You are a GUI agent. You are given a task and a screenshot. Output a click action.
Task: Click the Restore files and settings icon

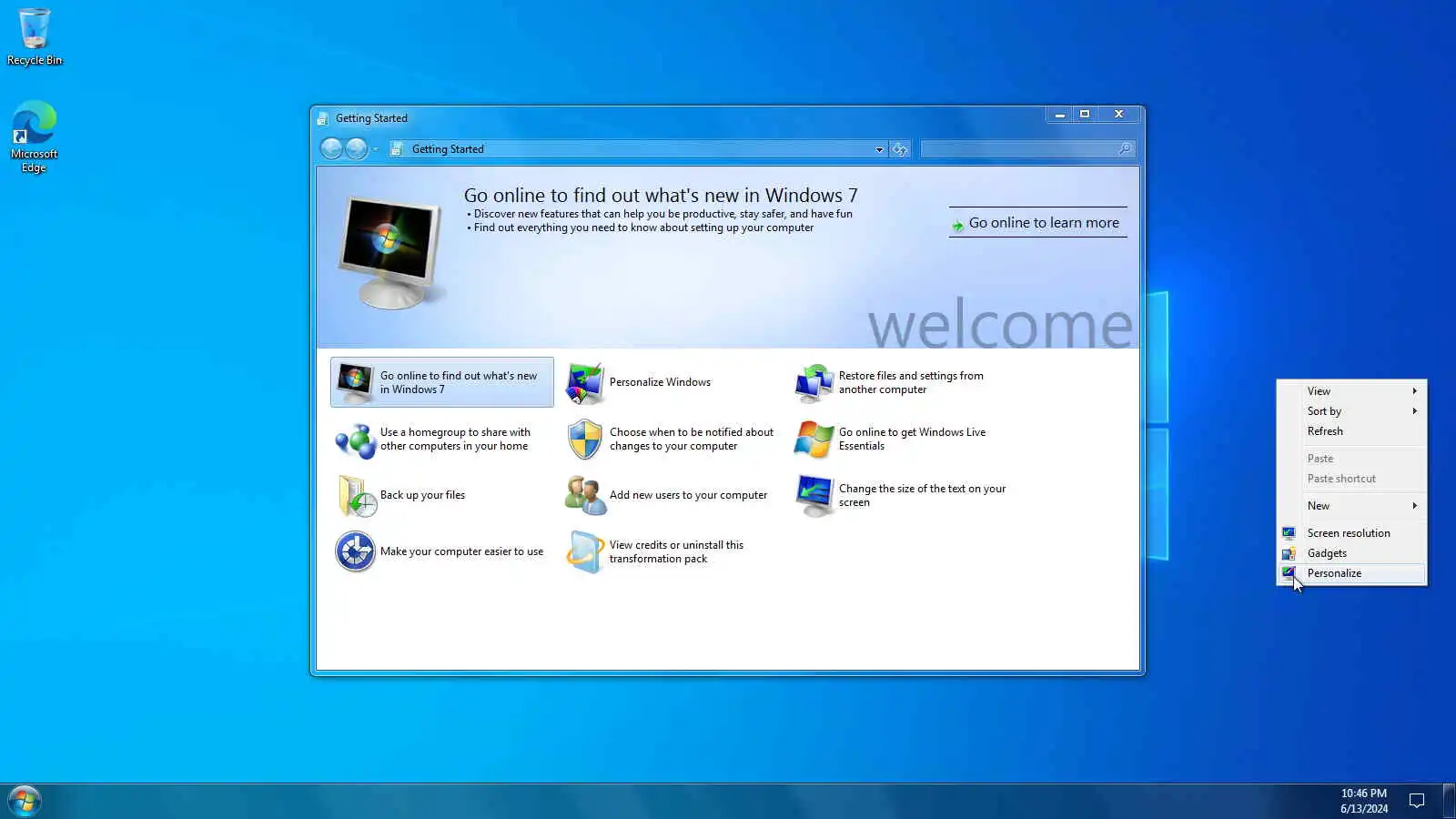coord(814,383)
